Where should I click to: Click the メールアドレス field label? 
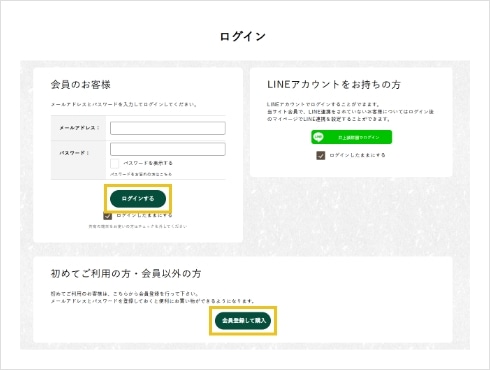pyautogui.click(x=79, y=128)
